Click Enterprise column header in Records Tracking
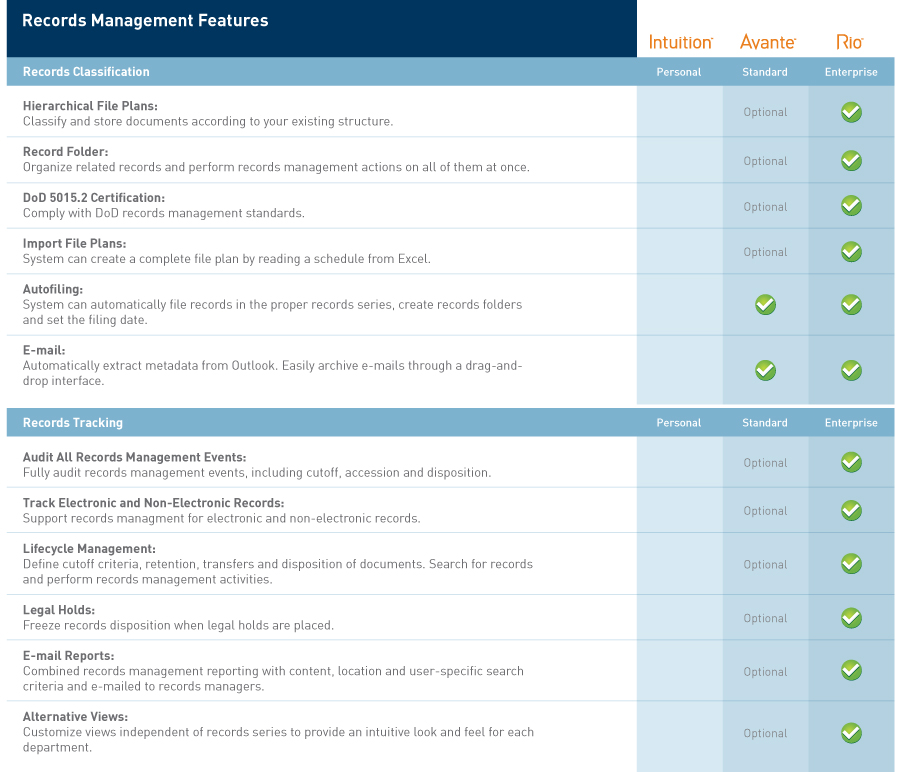900x772 pixels. click(x=851, y=423)
